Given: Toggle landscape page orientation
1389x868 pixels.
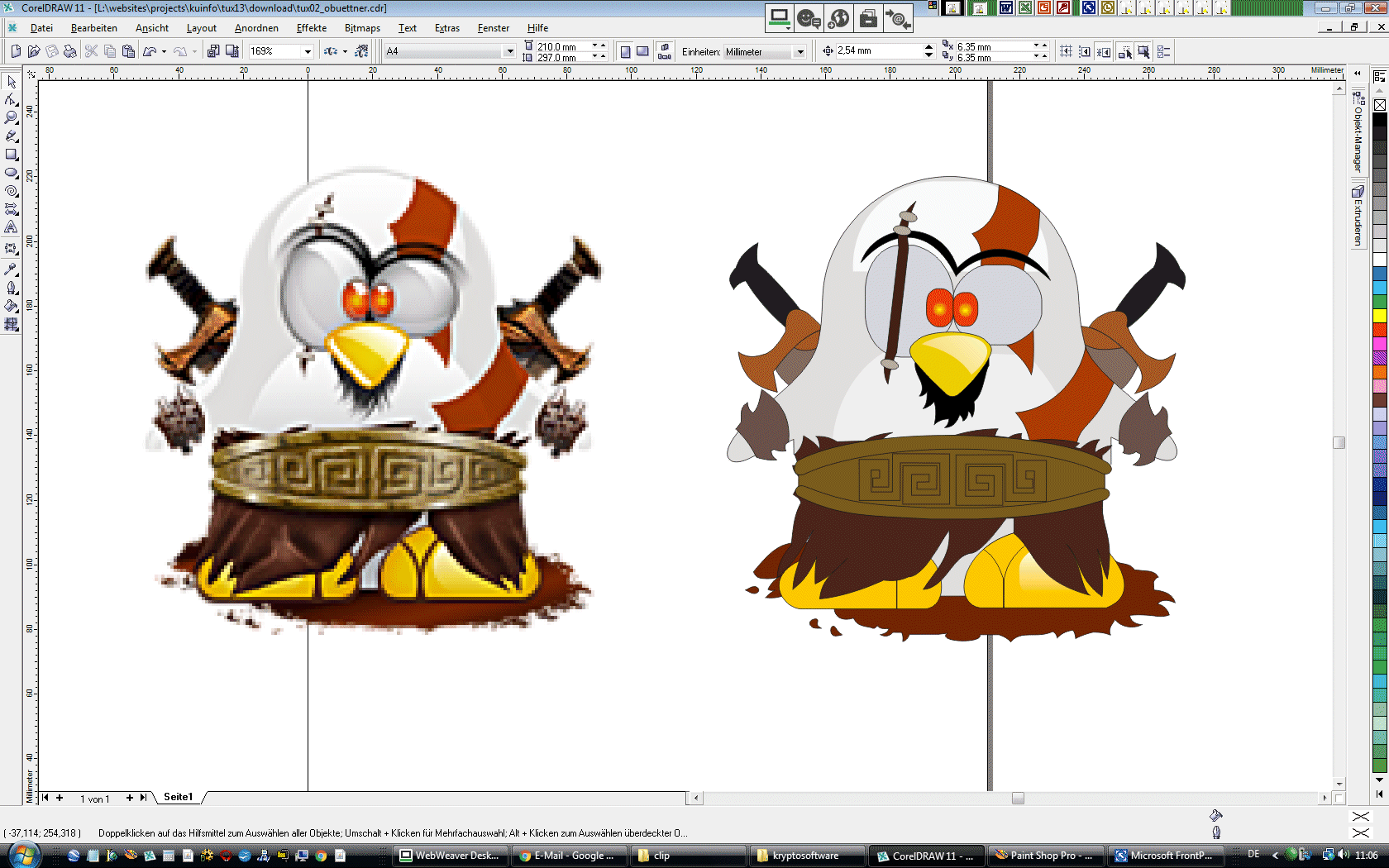Looking at the screenshot, I should tap(642, 51).
